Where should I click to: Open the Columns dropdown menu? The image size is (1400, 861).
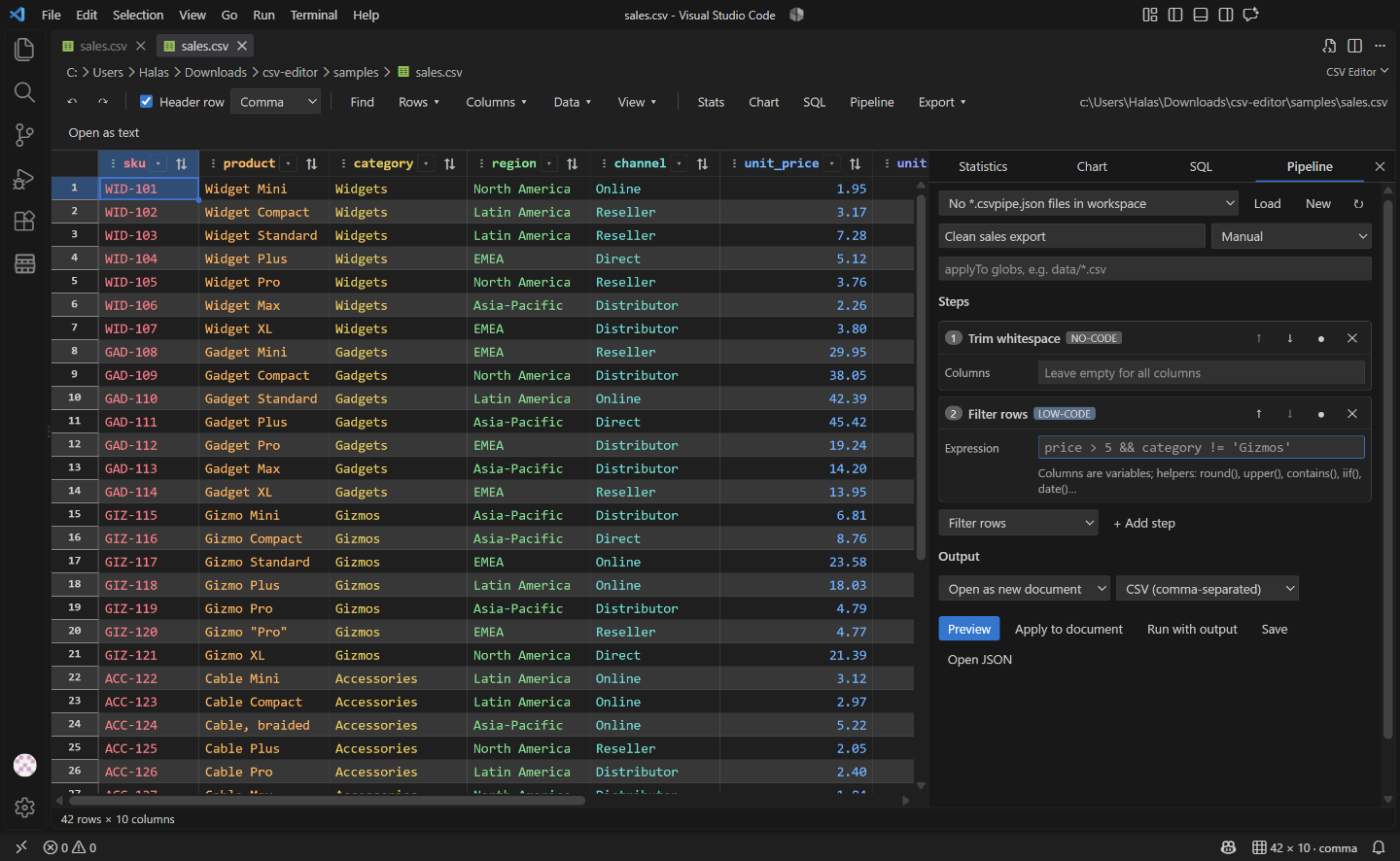click(497, 102)
